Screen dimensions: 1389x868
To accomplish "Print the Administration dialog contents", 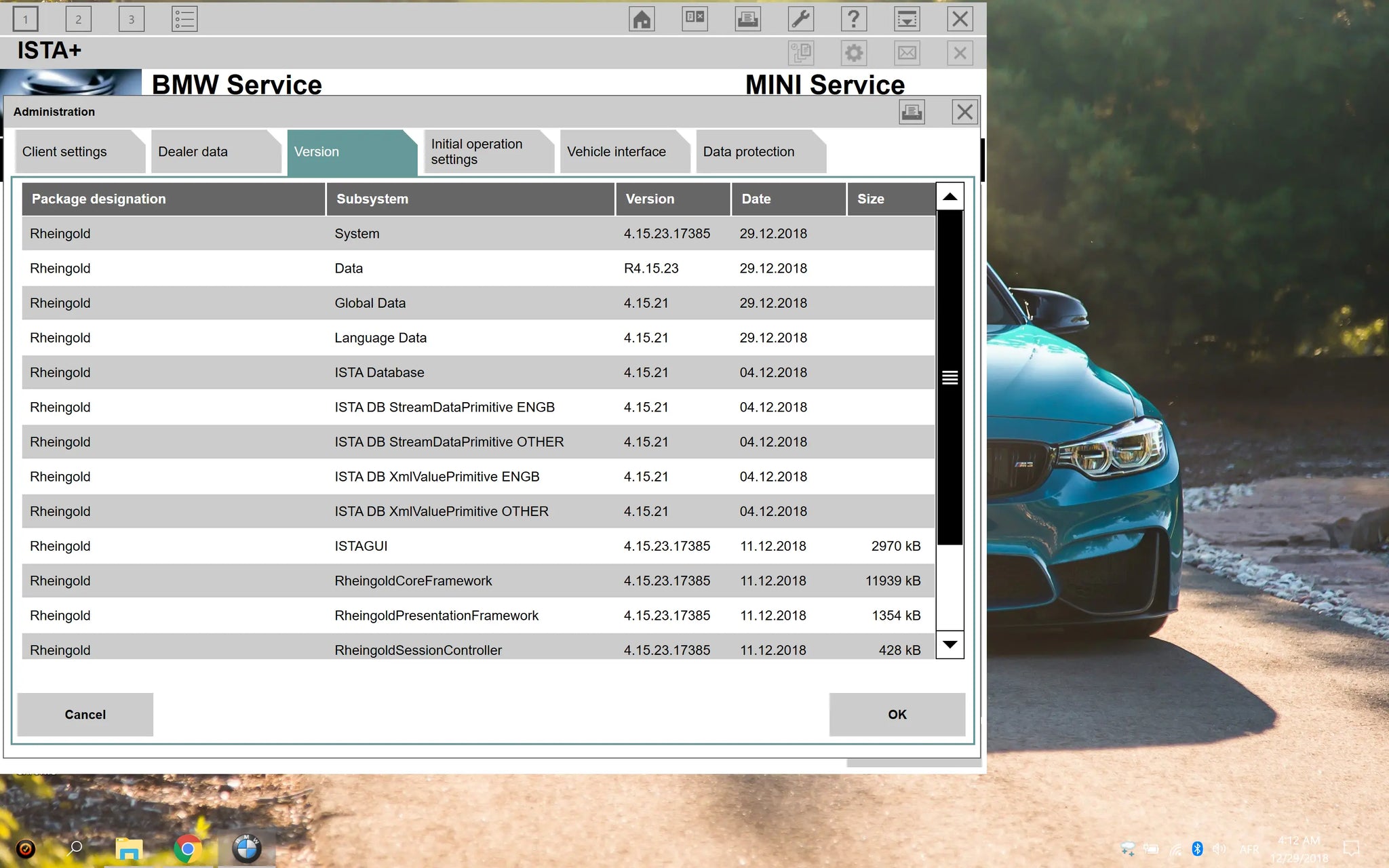I will click(x=912, y=112).
